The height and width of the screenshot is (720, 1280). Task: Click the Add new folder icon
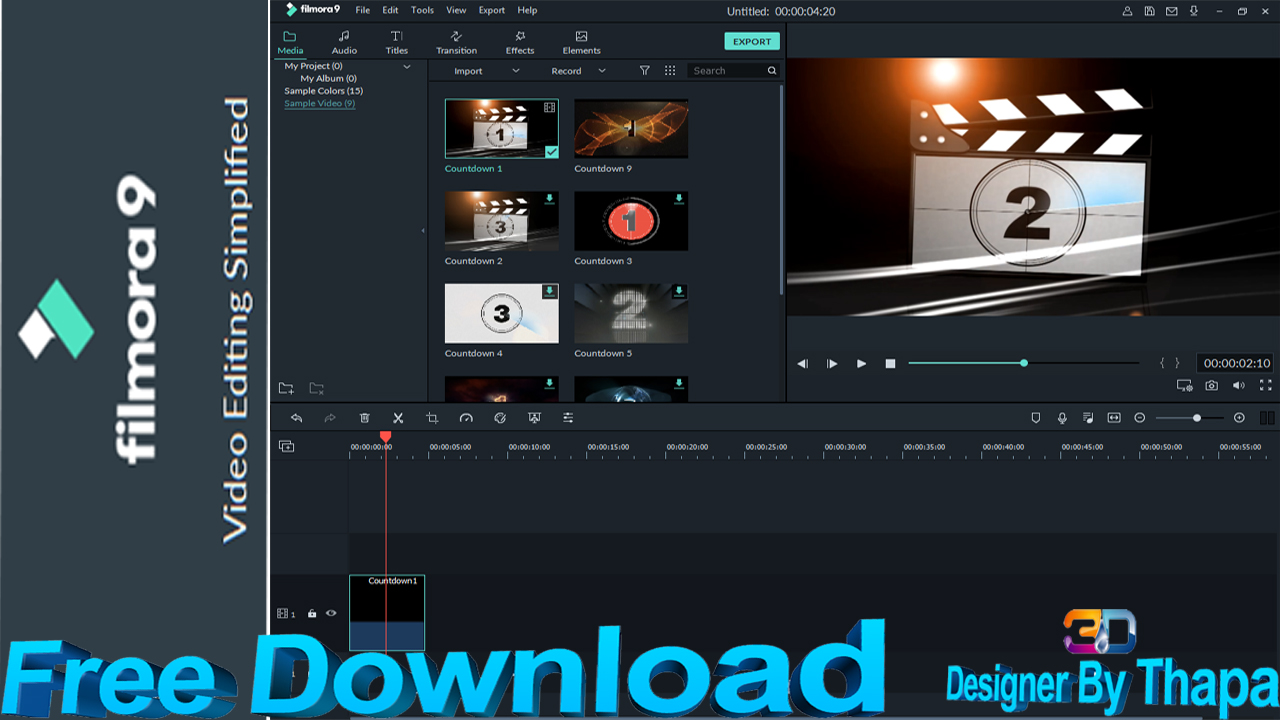tap(286, 388)
